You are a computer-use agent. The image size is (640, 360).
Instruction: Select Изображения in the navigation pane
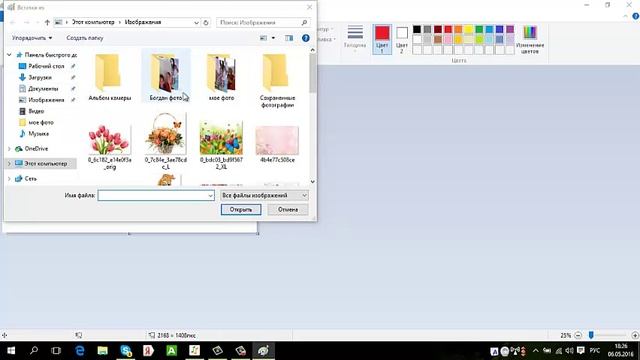[x=46, y=100]
